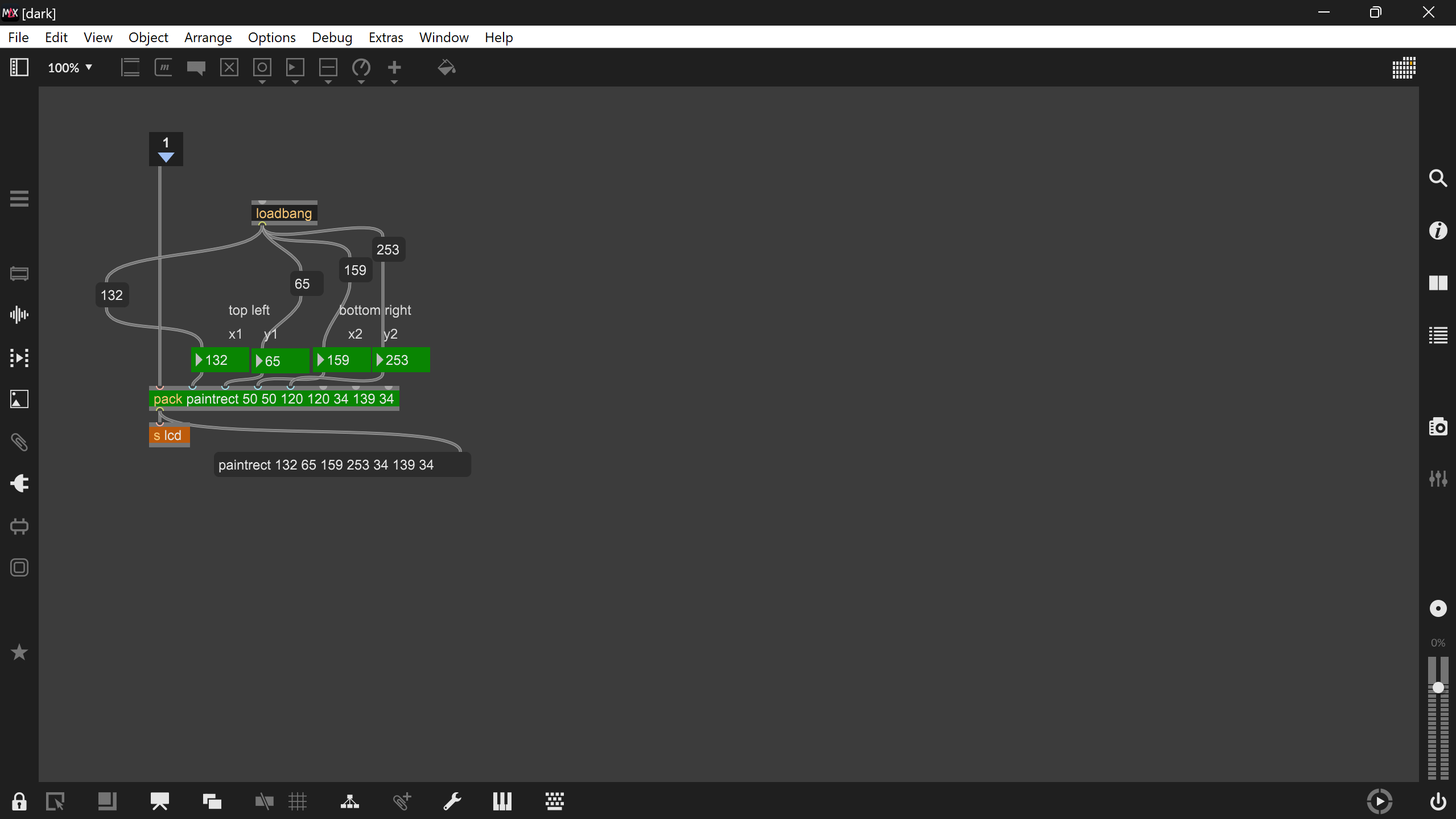Open the Snapshots camera icon
Image resolution: width=1456 pixels, height=819 pixels.
coord(1438,426)
